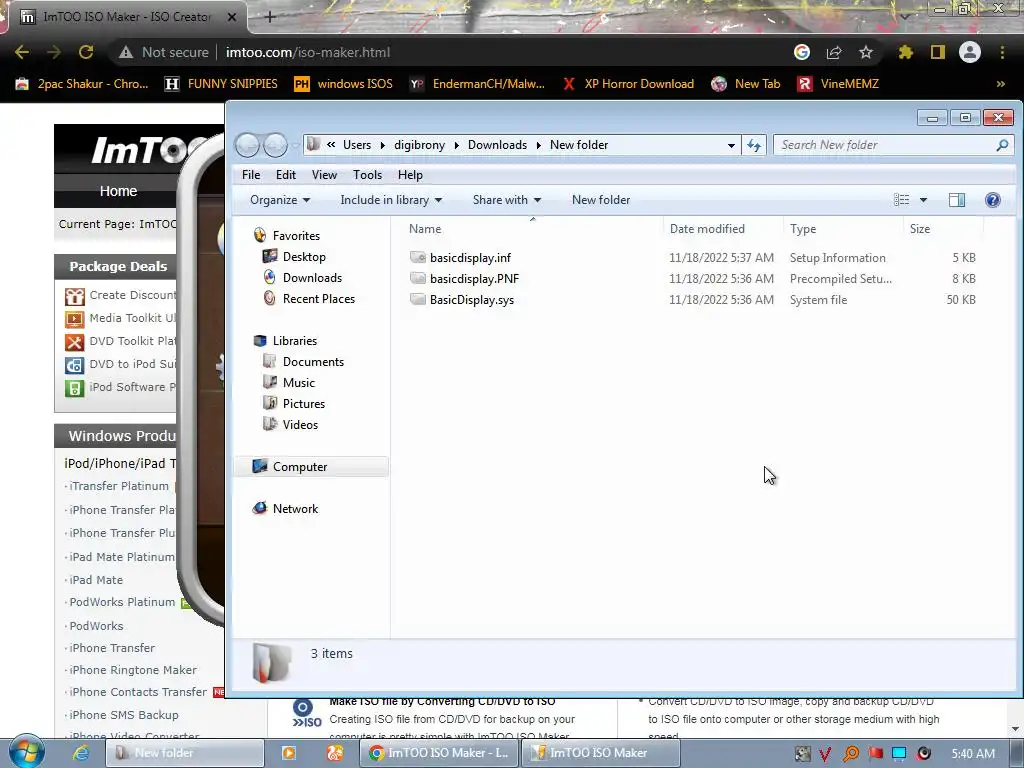
Task: Click the Explorer Forward navigation button
Action: click(275, 145)
